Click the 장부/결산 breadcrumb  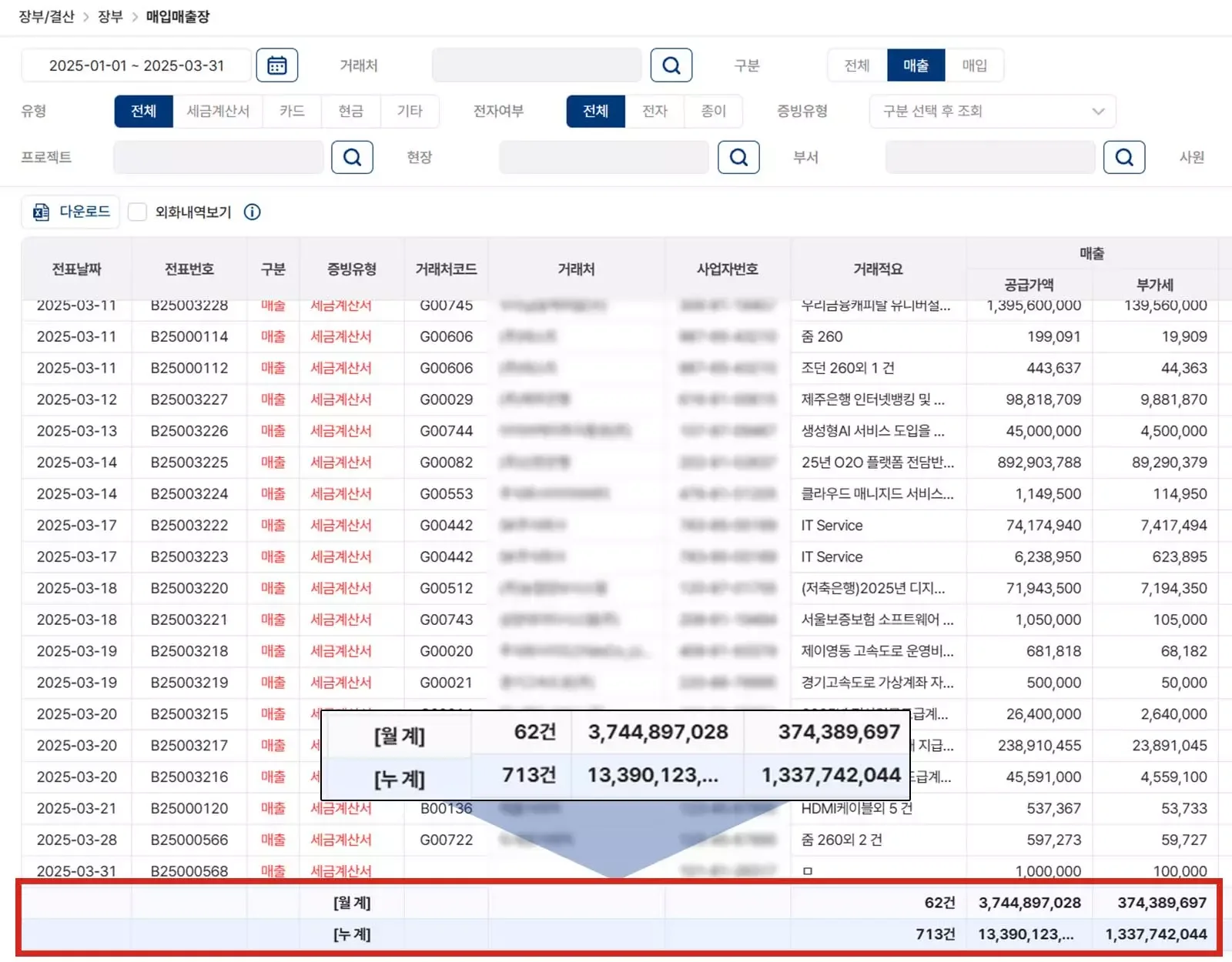(x=46, y=17)
